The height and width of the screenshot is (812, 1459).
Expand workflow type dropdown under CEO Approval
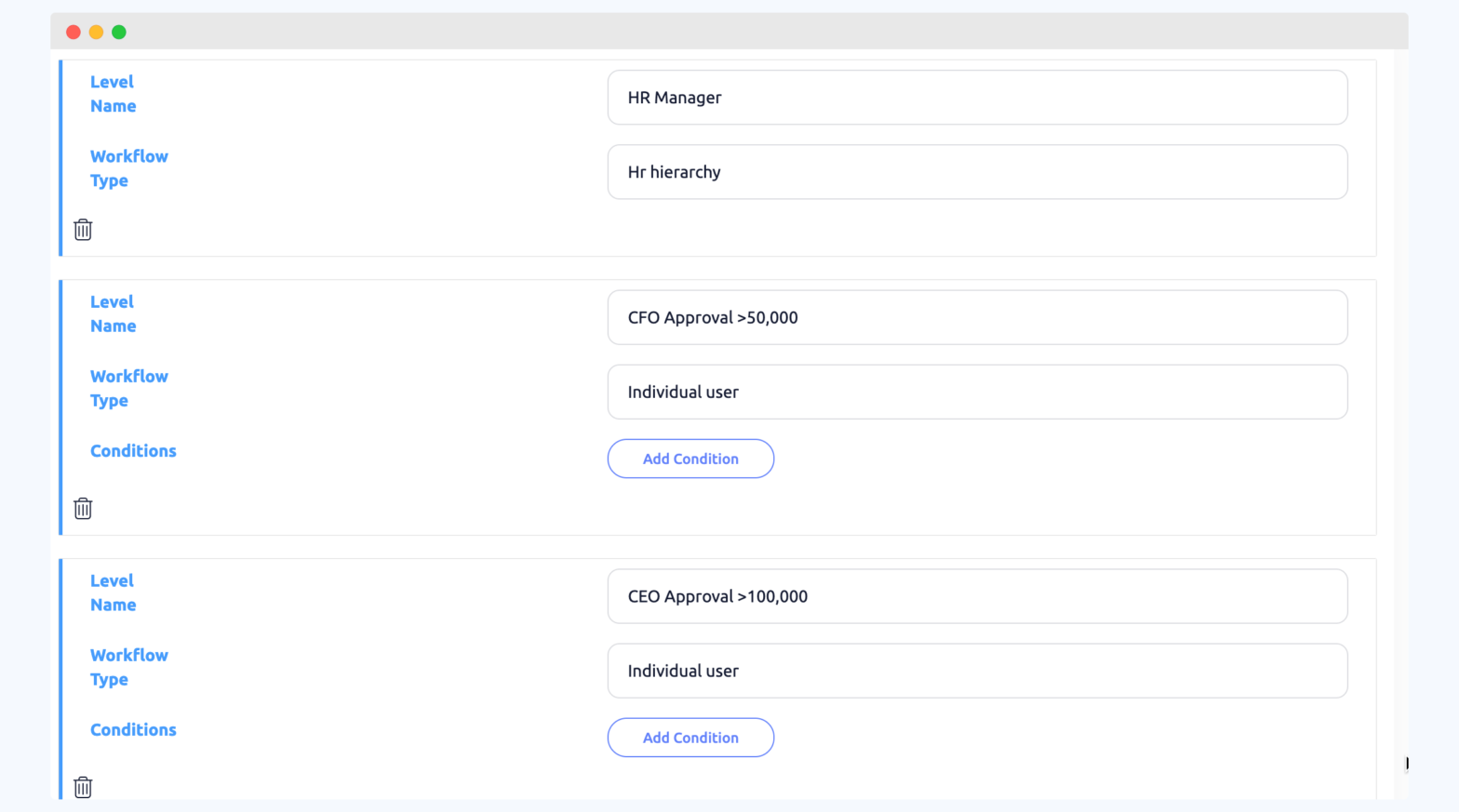pos(977,671)
